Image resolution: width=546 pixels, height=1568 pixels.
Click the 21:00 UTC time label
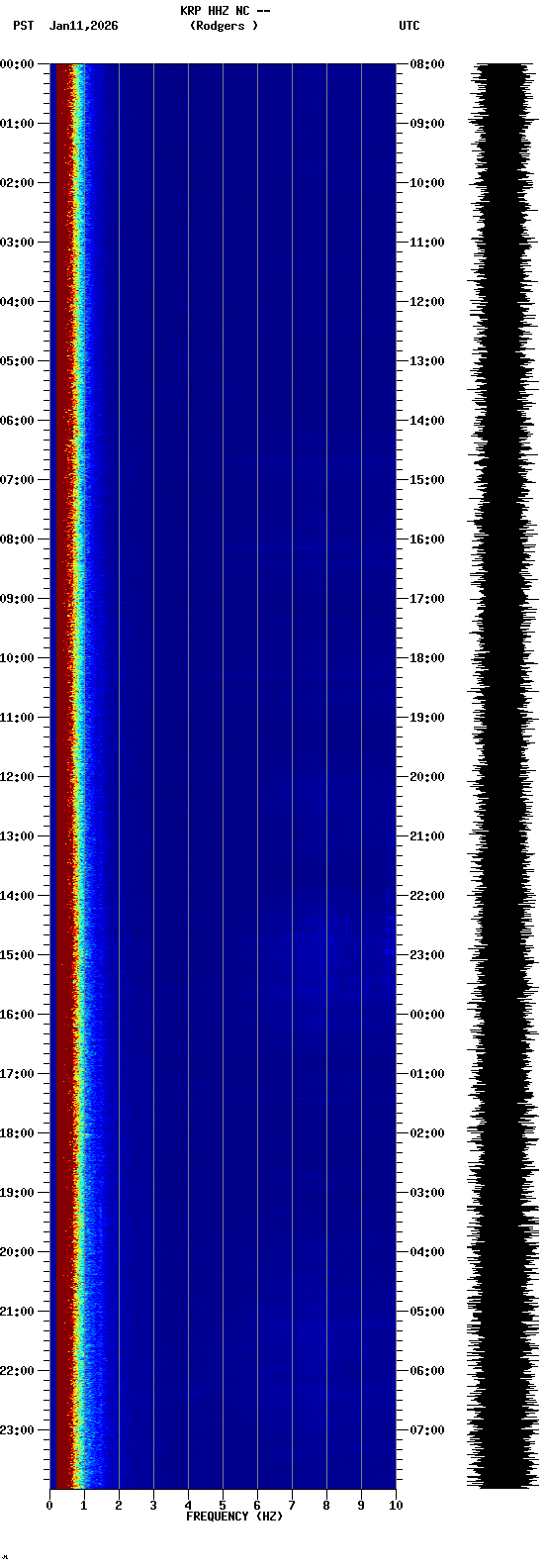pos(427,836)
